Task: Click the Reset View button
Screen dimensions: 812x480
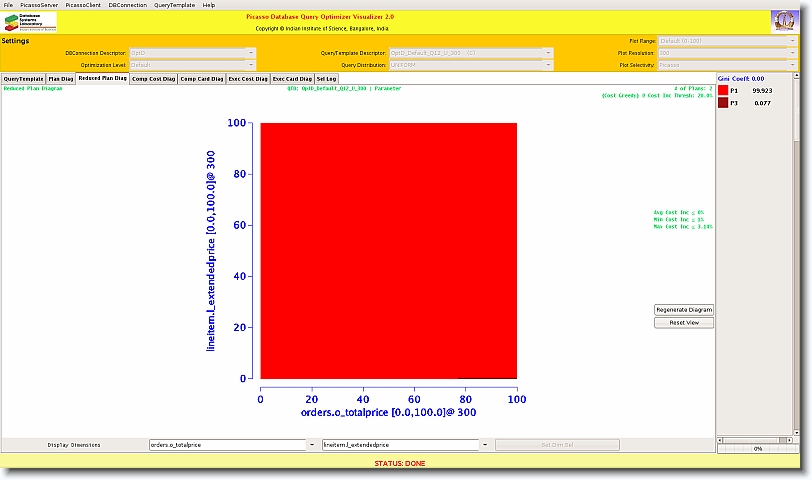Action: click(684, 323)
